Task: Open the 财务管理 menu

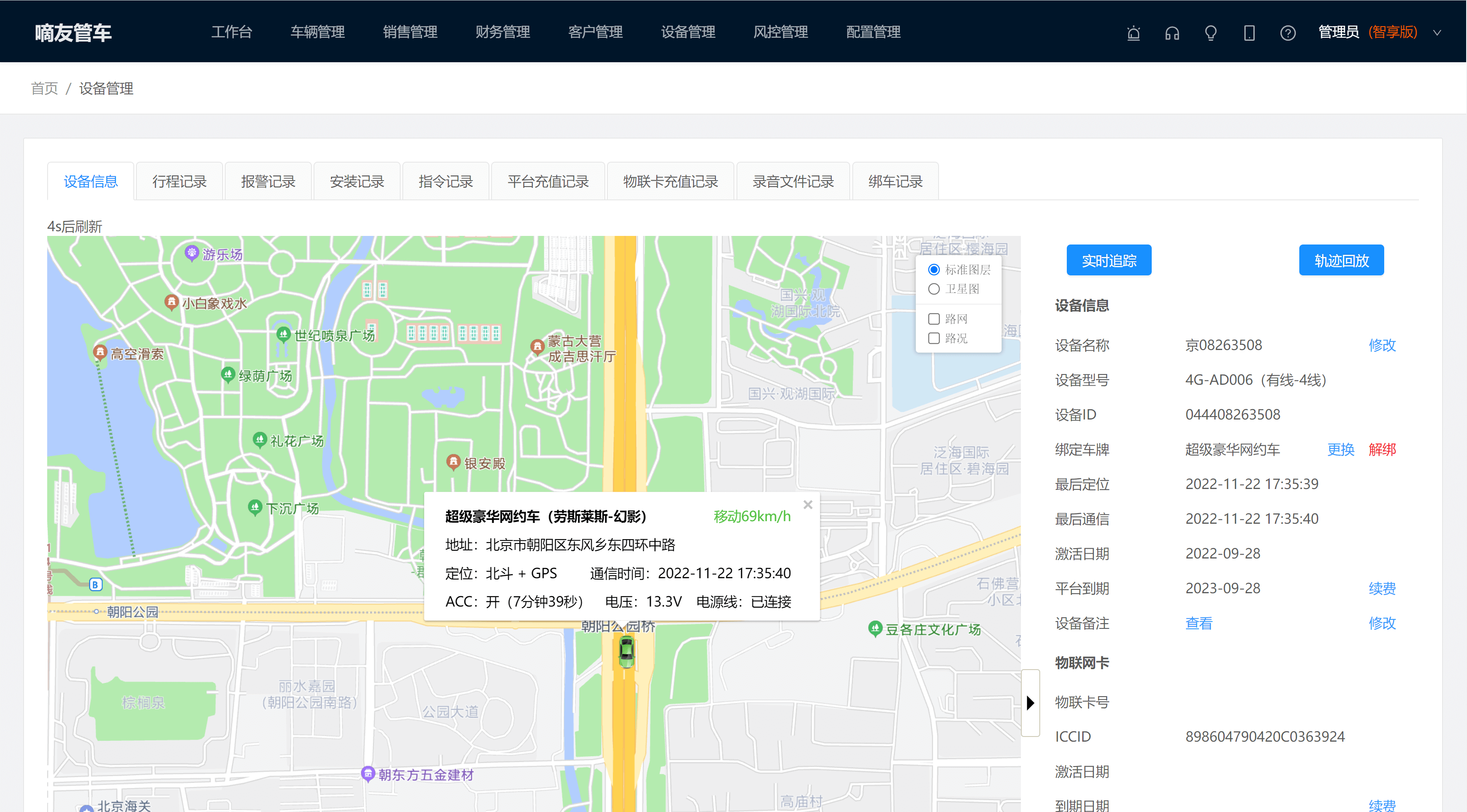Action: [503, 32]
